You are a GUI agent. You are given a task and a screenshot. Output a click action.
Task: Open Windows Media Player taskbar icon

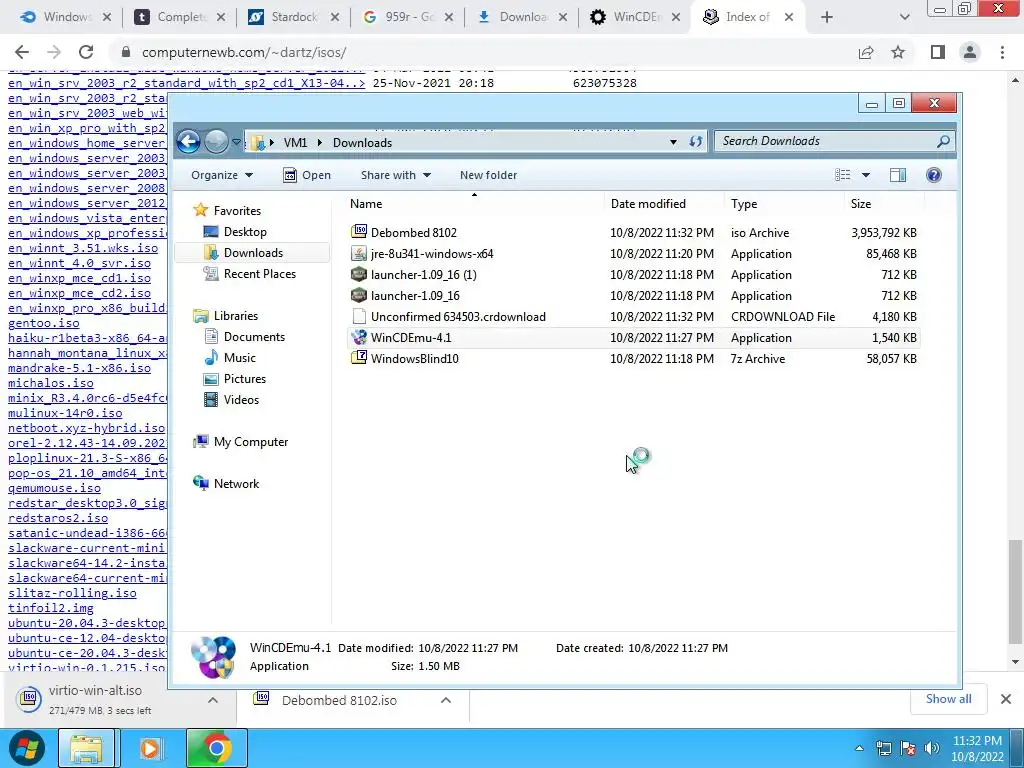(150, 748)
